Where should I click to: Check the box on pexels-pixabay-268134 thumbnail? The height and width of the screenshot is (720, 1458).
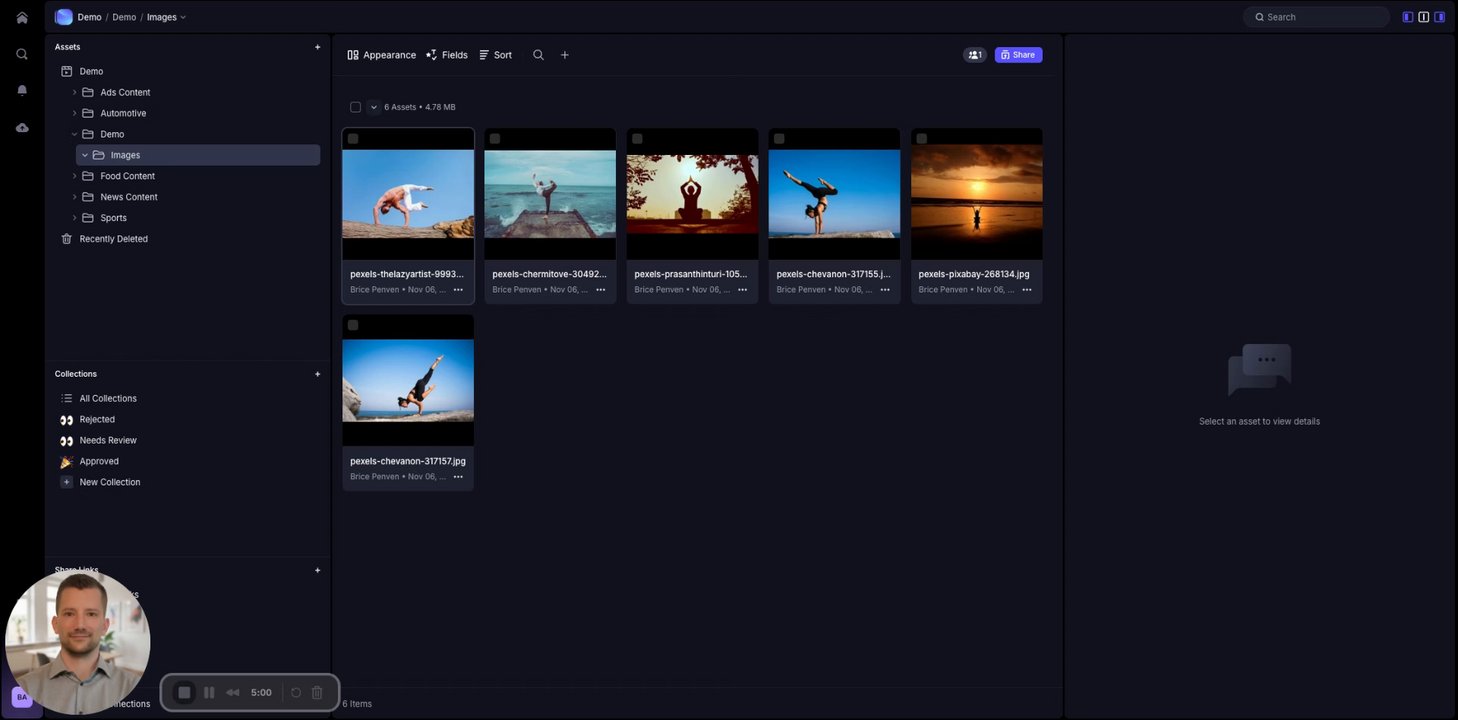coord(922,139)
